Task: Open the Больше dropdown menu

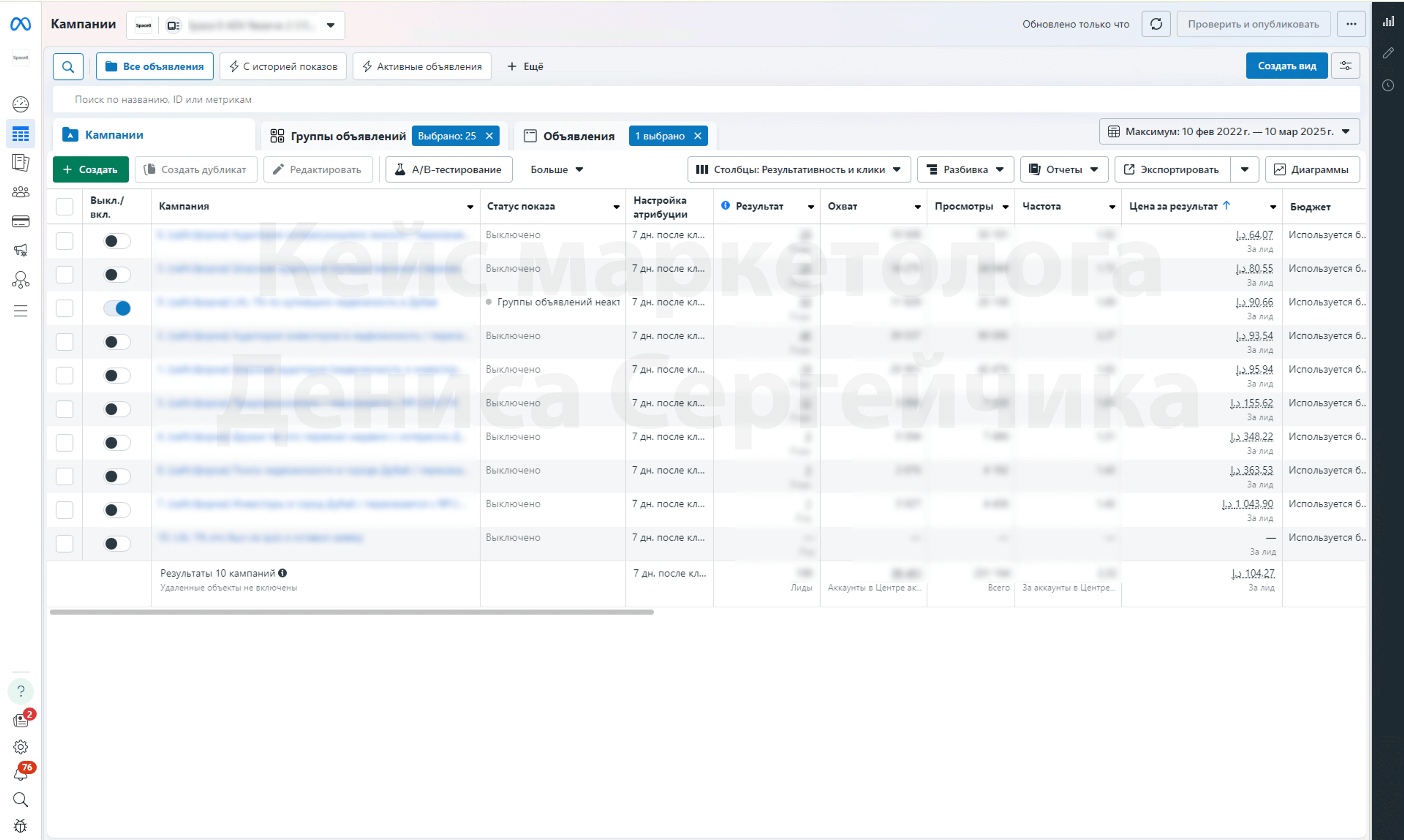Action: [x=556, y=170]
